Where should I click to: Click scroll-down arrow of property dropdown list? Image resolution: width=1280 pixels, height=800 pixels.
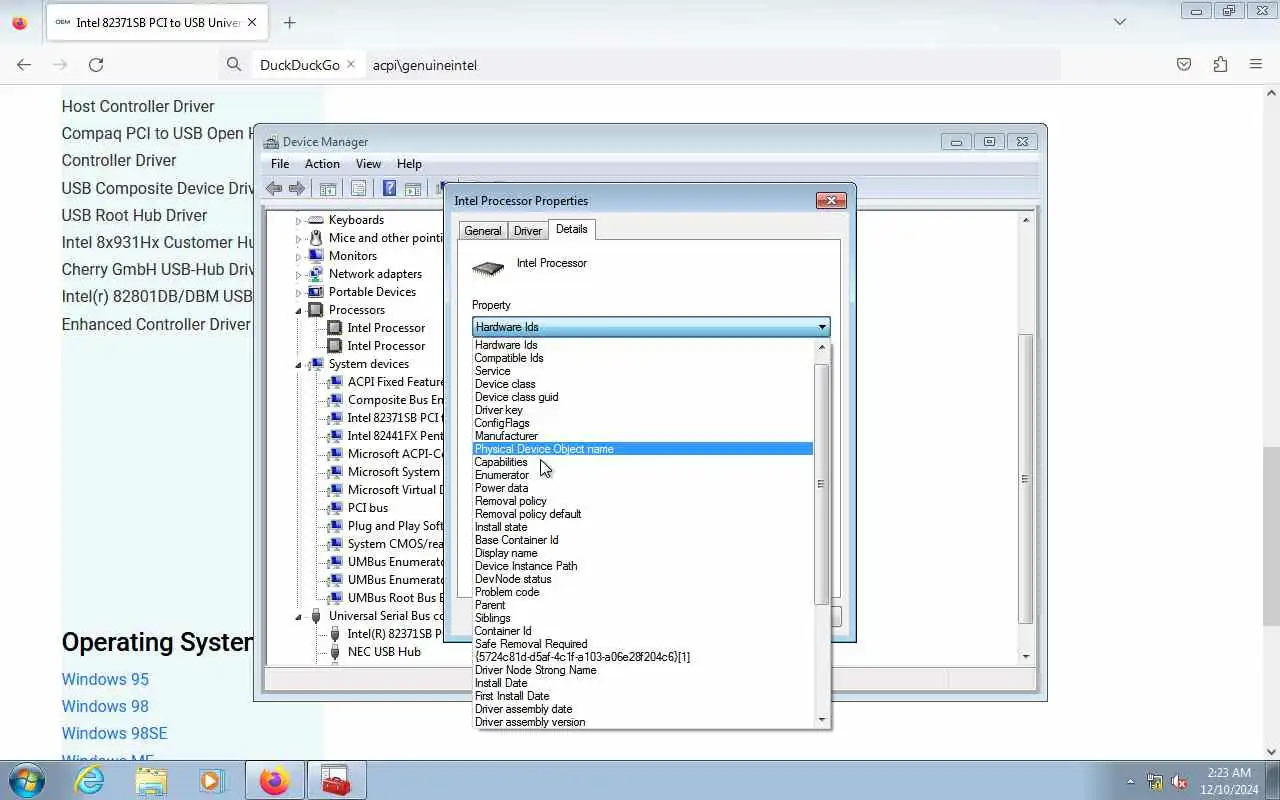coord(822,720)
